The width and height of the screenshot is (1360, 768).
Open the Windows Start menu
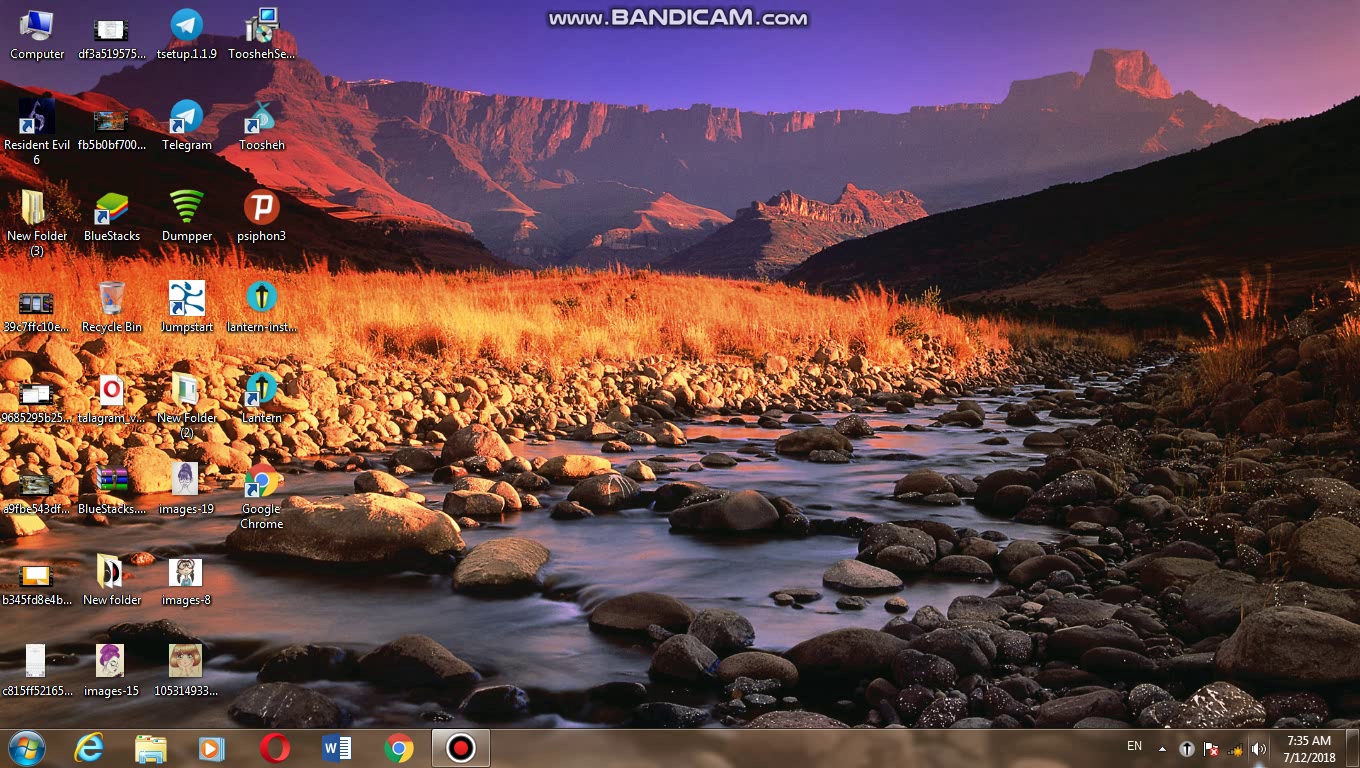[27, 748]
